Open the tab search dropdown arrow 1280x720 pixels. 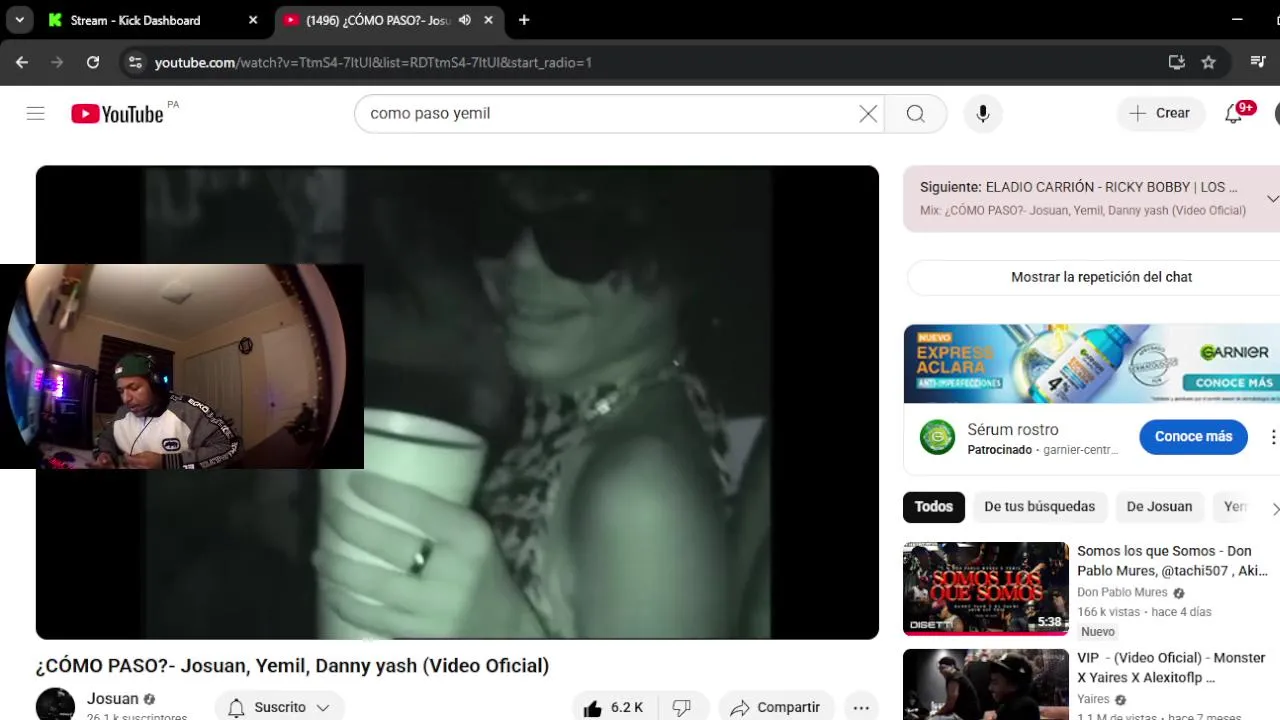coord(19,20)
